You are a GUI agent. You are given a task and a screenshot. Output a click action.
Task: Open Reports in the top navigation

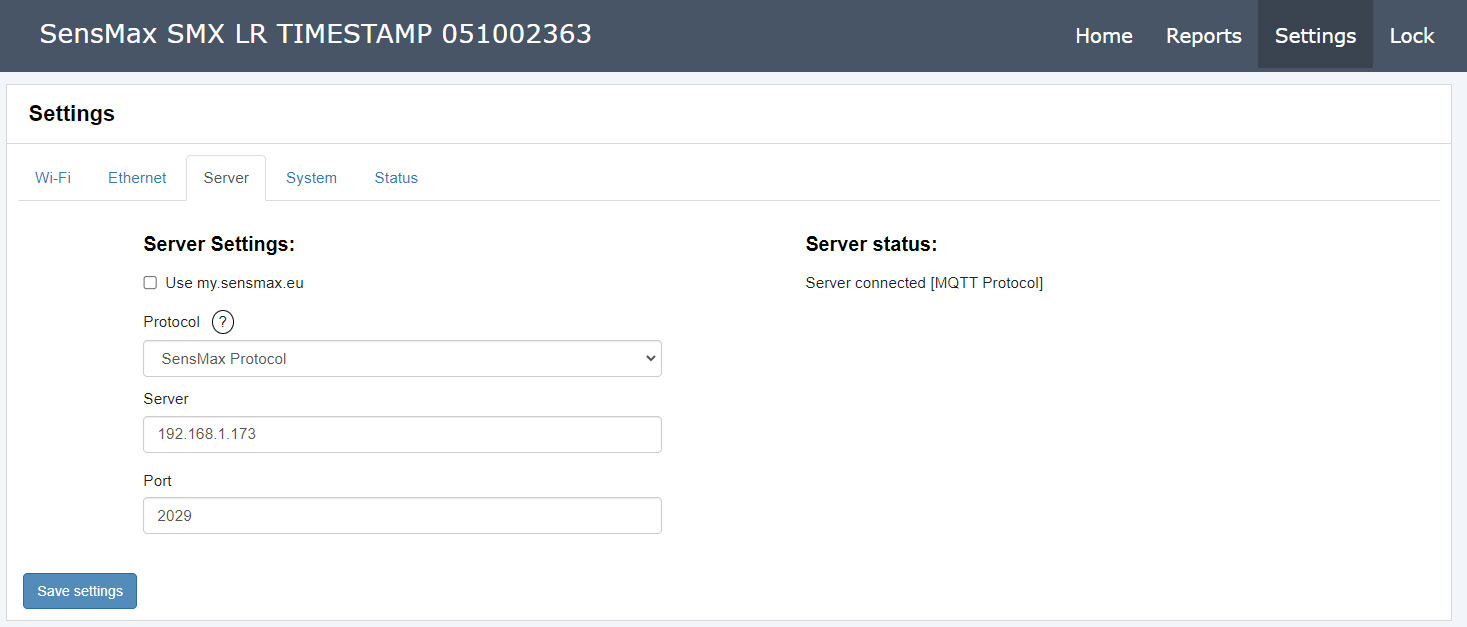point(1204,36)
